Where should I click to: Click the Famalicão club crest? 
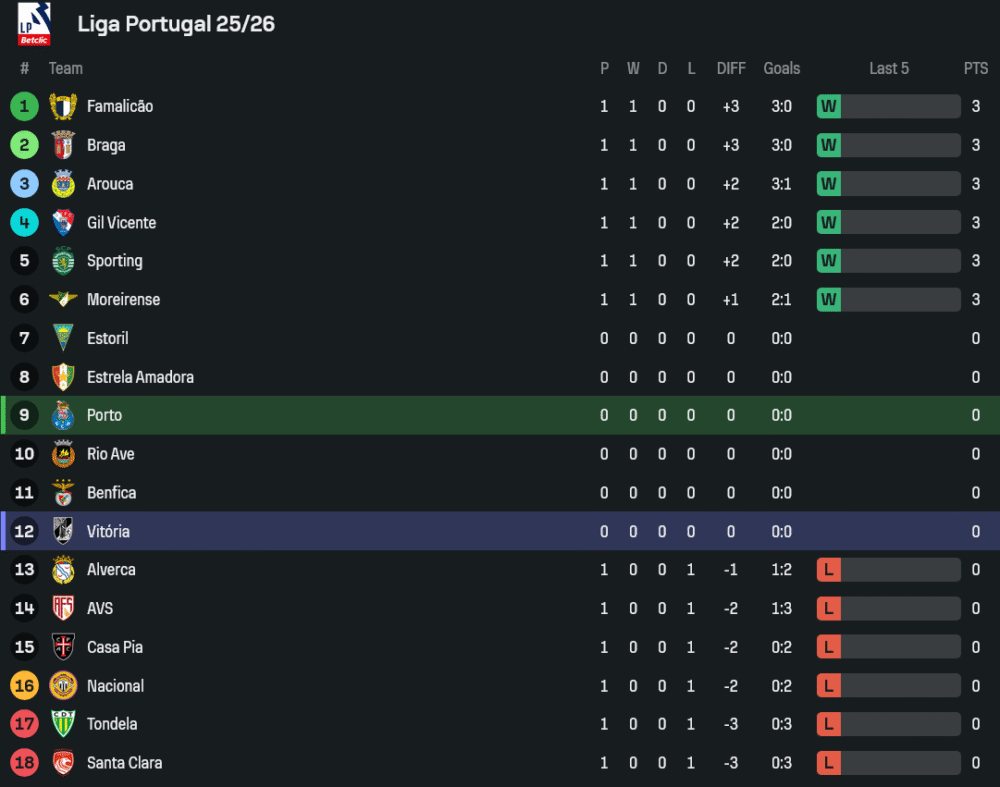click(x=63, y=106)
